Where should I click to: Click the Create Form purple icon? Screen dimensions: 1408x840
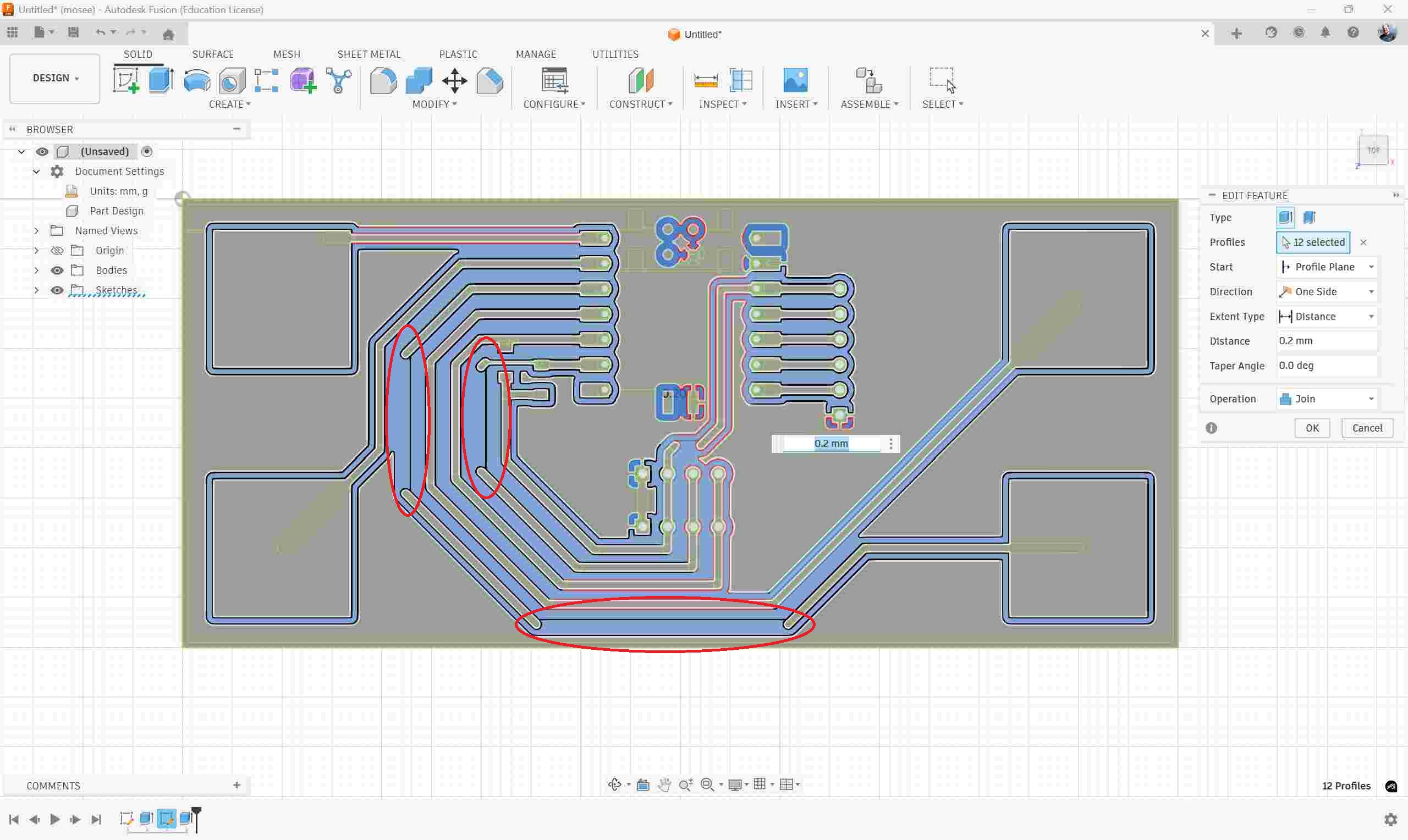pos(303,80)
